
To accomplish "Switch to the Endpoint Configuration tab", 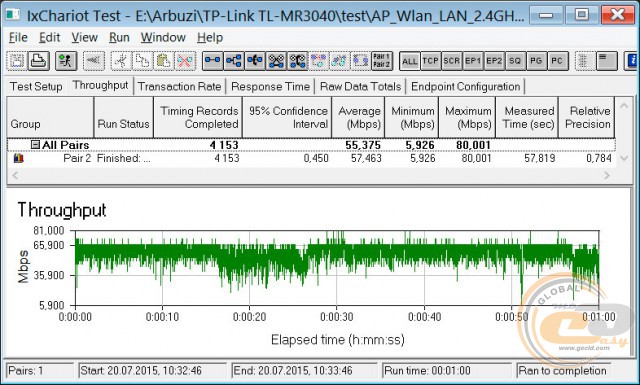I will pyautogui.click(x=465, y=87).
